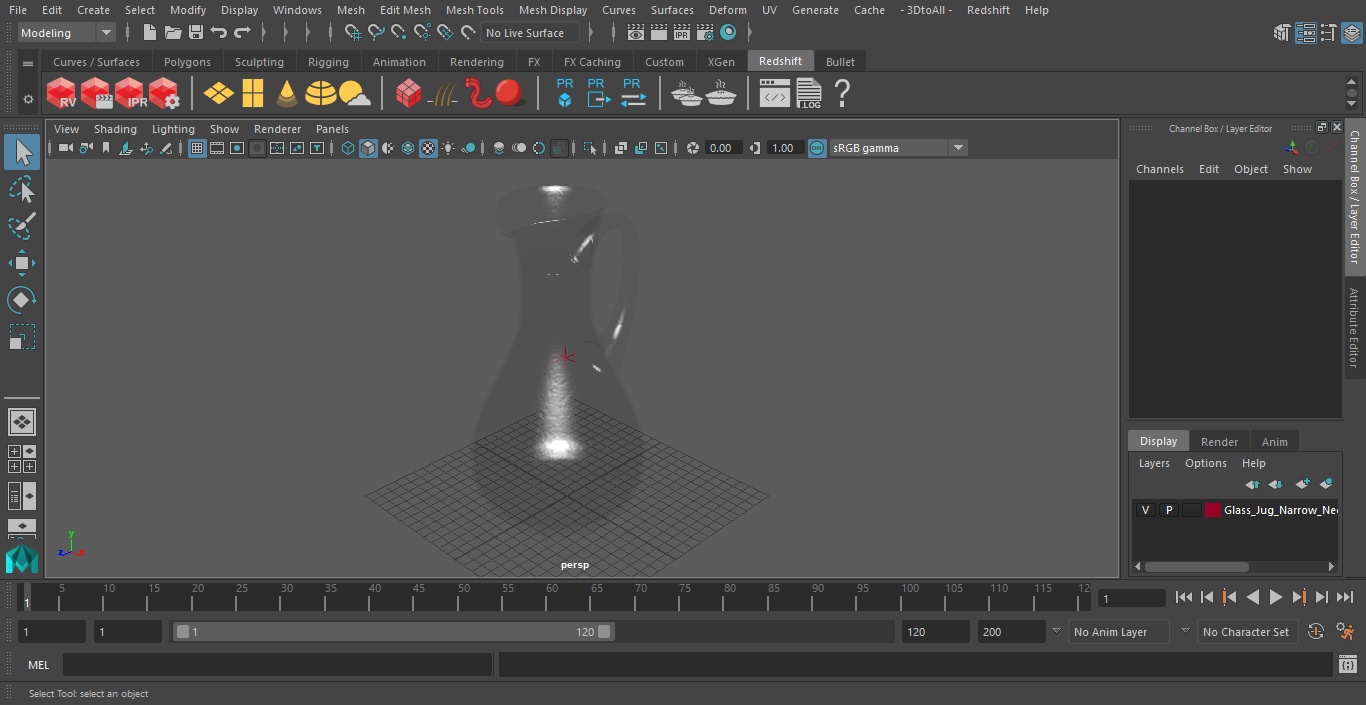
Task: Open the No Character Set dropdown
Action: tap(1247, 632)
